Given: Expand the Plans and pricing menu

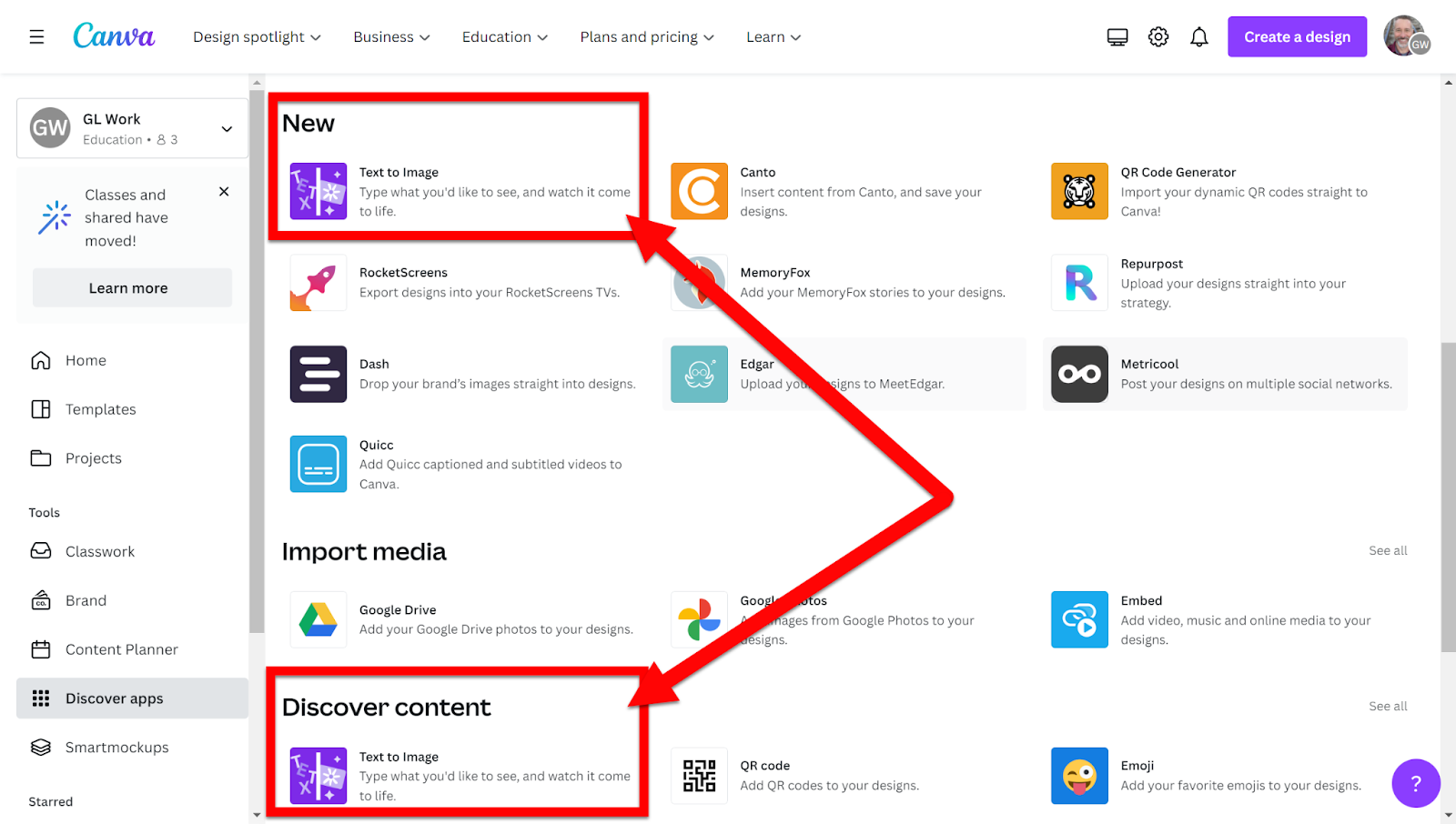Looking at the screenshot, I should click(647, 37).
